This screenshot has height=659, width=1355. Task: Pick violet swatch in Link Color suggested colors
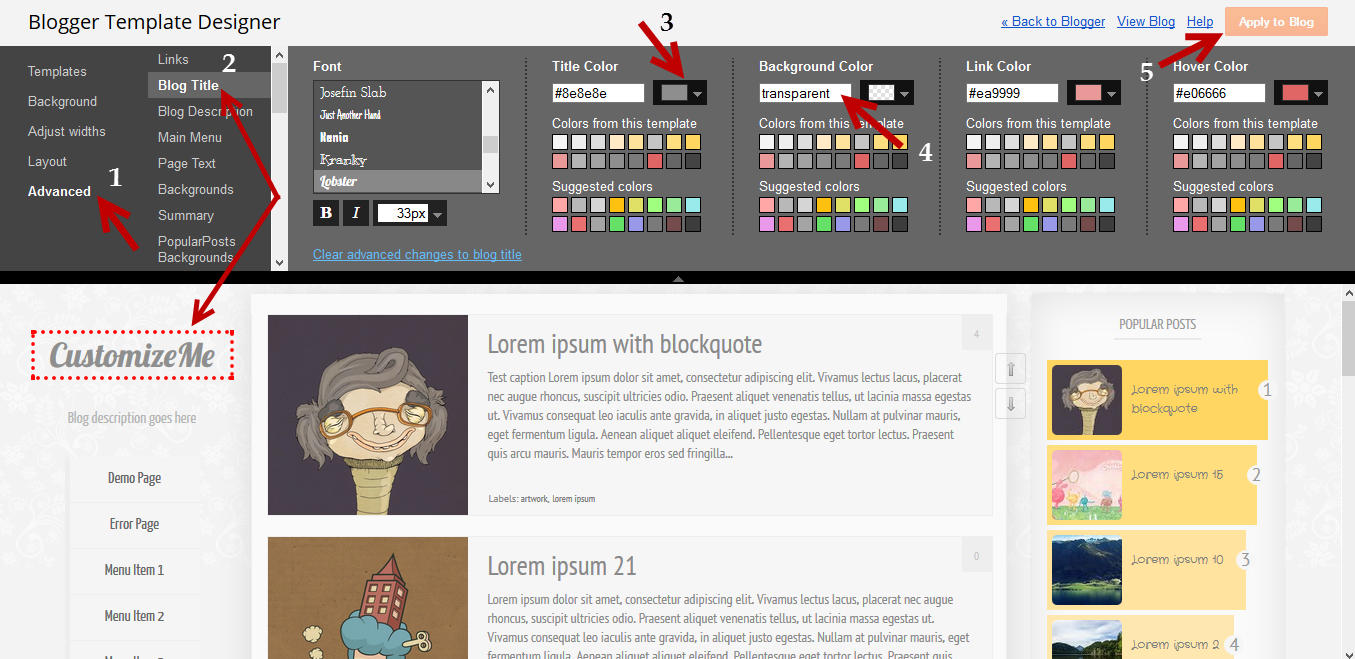[974, 224]
